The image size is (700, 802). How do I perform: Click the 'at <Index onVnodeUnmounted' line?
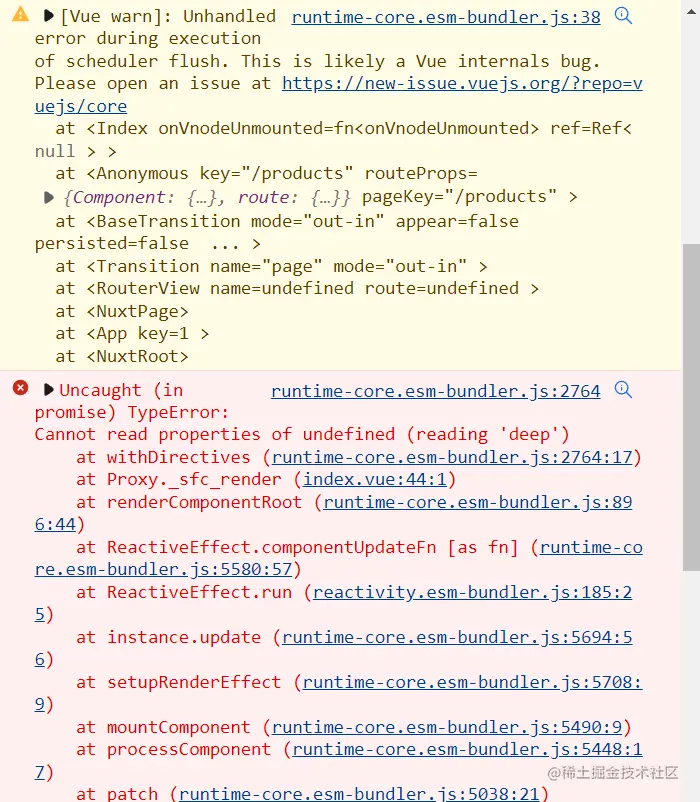tap(344, 129)
